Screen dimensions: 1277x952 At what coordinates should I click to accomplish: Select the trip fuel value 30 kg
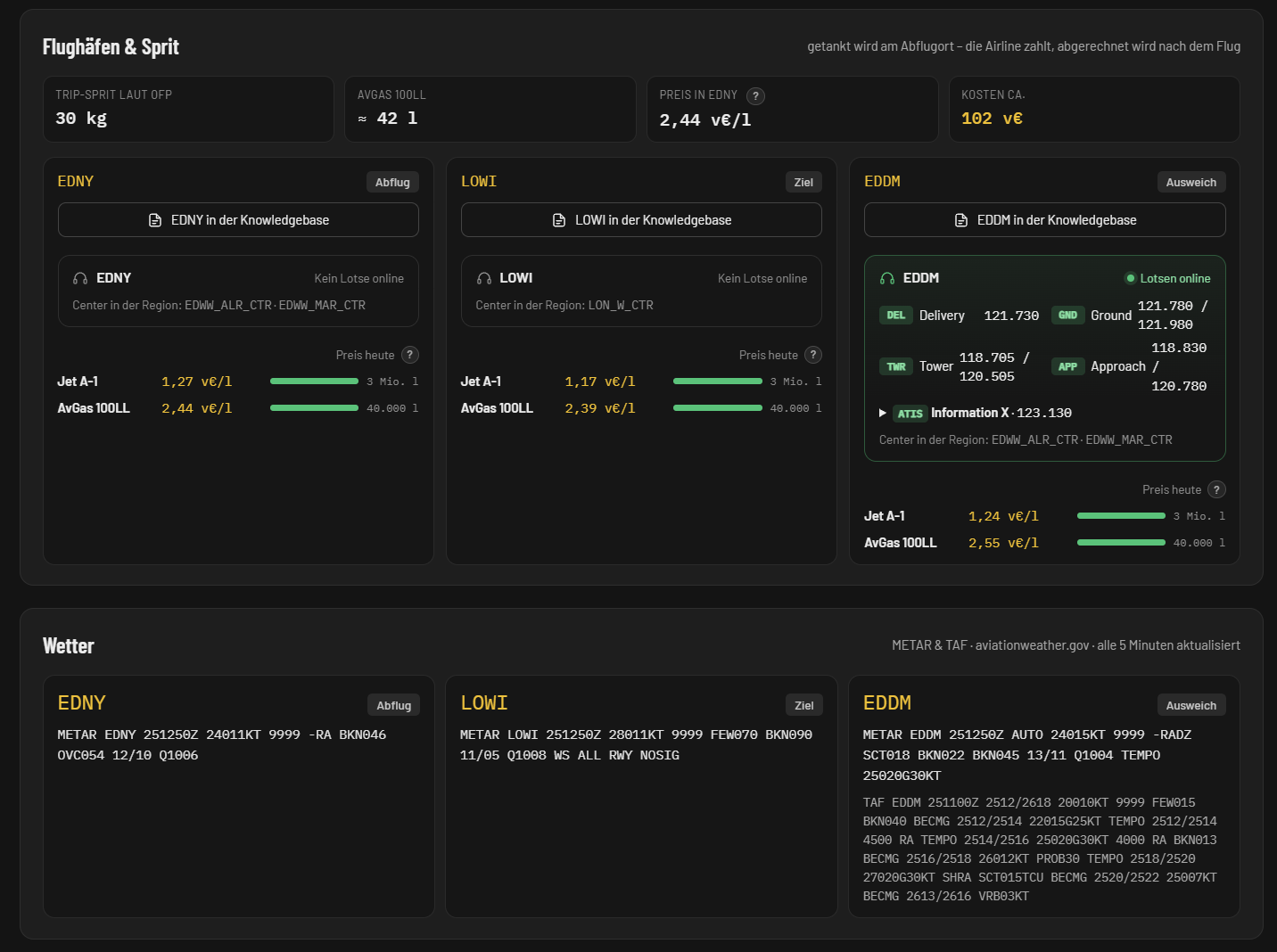tap(81, 119)
